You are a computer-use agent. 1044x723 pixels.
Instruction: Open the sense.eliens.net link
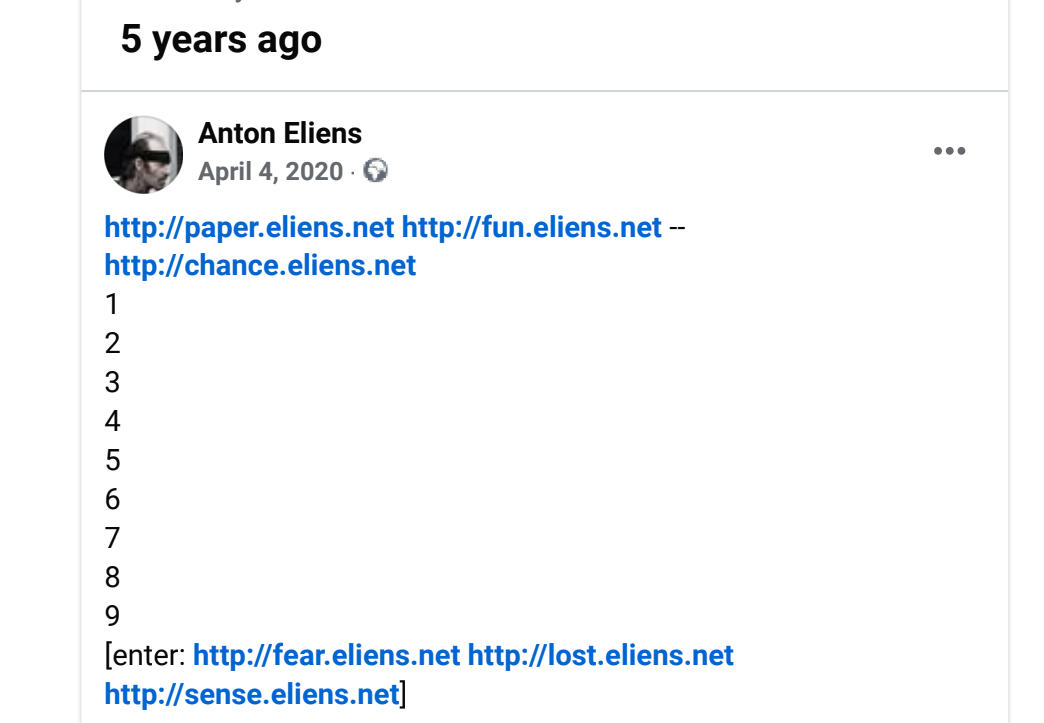click(252, 694)
